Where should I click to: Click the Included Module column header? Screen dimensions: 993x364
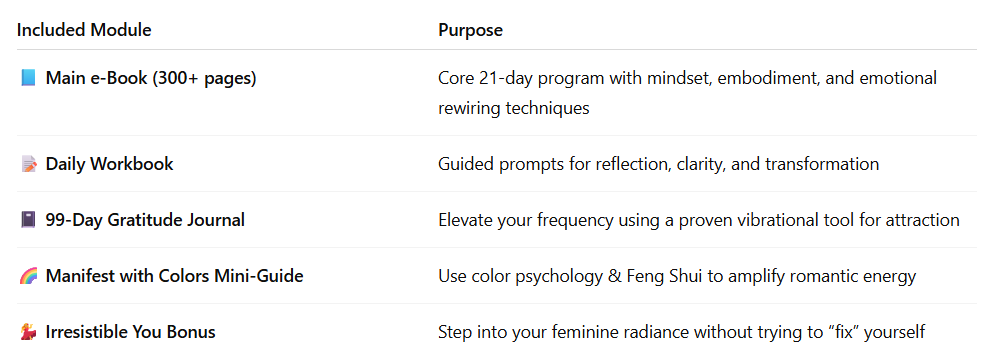[84, 30]
